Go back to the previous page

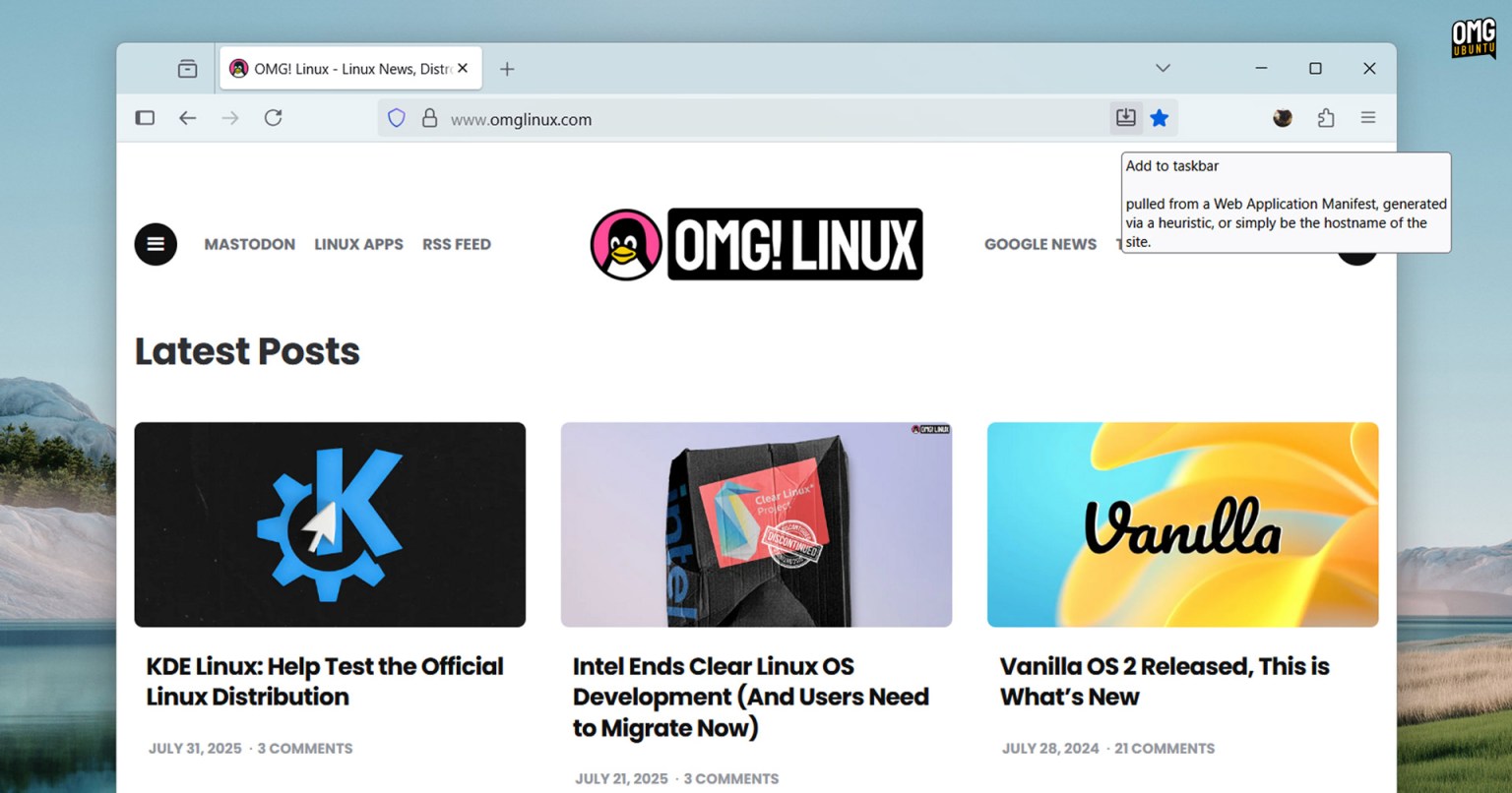tap(187, 118)
